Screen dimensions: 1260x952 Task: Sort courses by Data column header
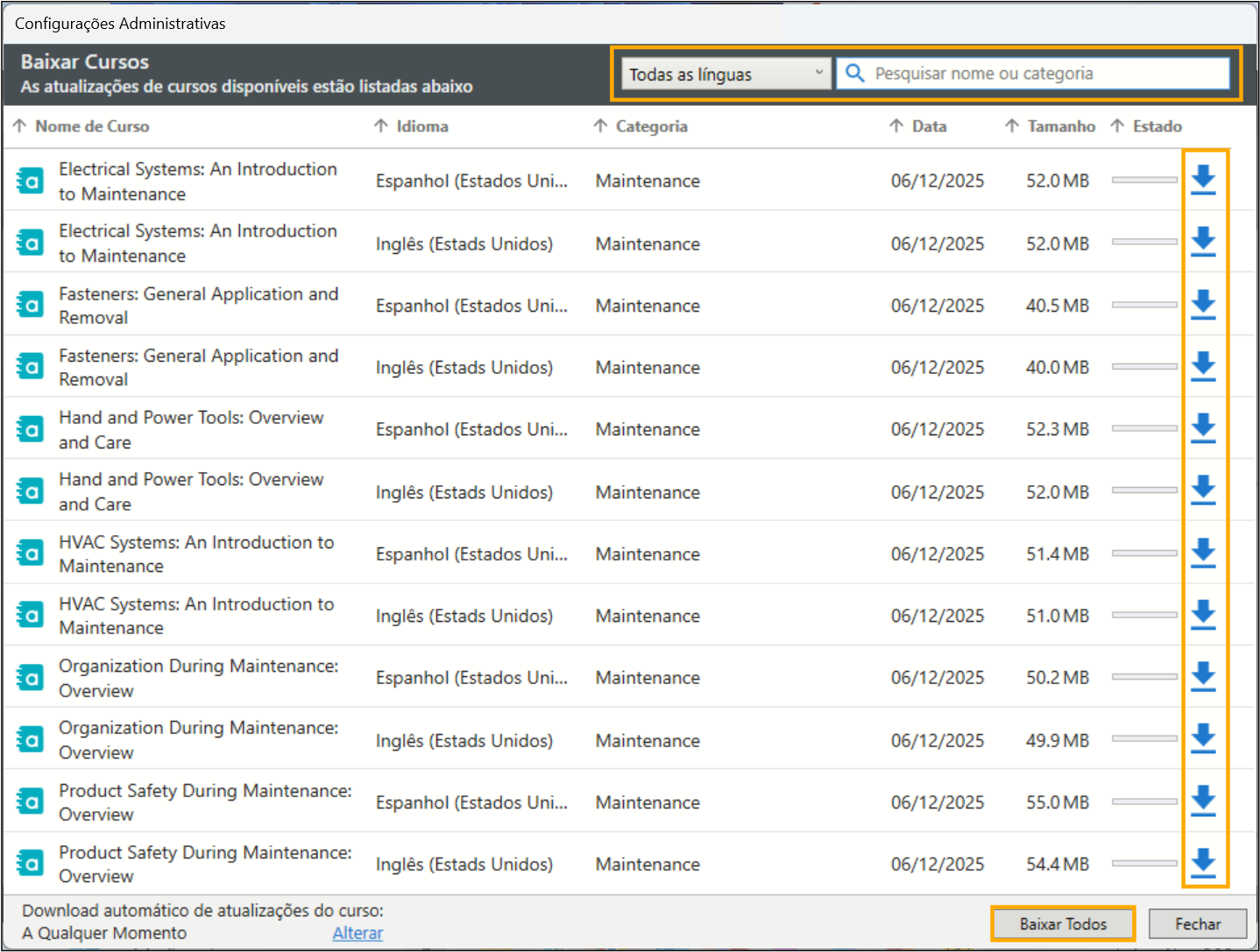click(928, 126)
